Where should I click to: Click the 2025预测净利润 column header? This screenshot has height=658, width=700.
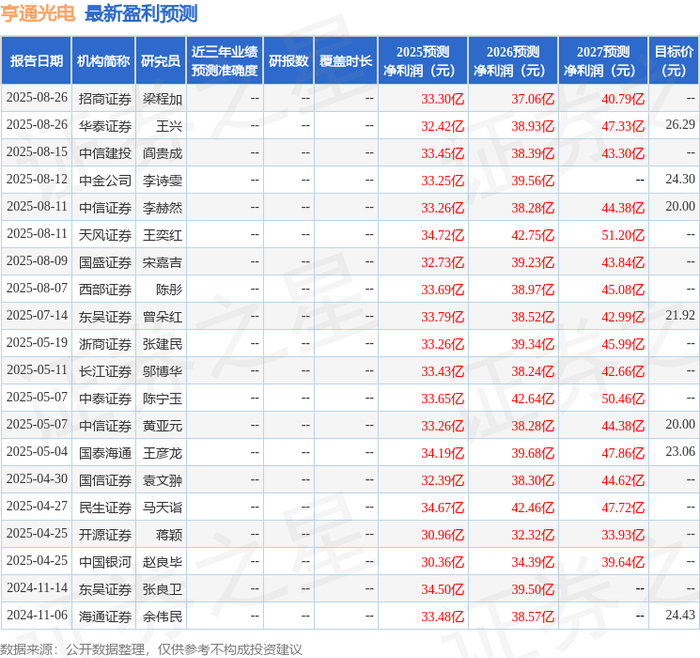click(x=423, y=61)
